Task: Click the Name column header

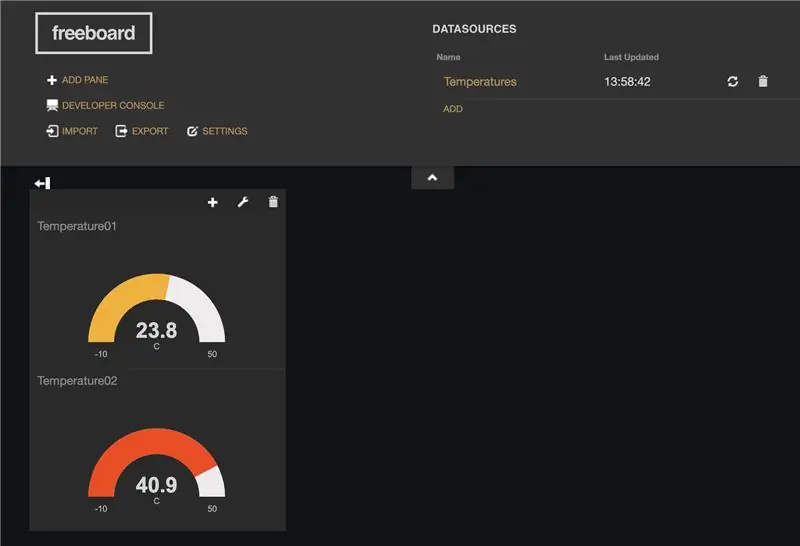Action: point(448,57)
